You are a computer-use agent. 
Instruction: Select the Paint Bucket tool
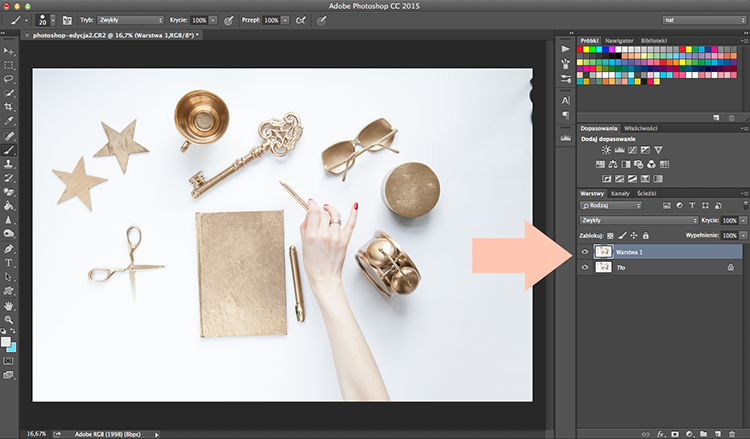click(x=9, y=206)
